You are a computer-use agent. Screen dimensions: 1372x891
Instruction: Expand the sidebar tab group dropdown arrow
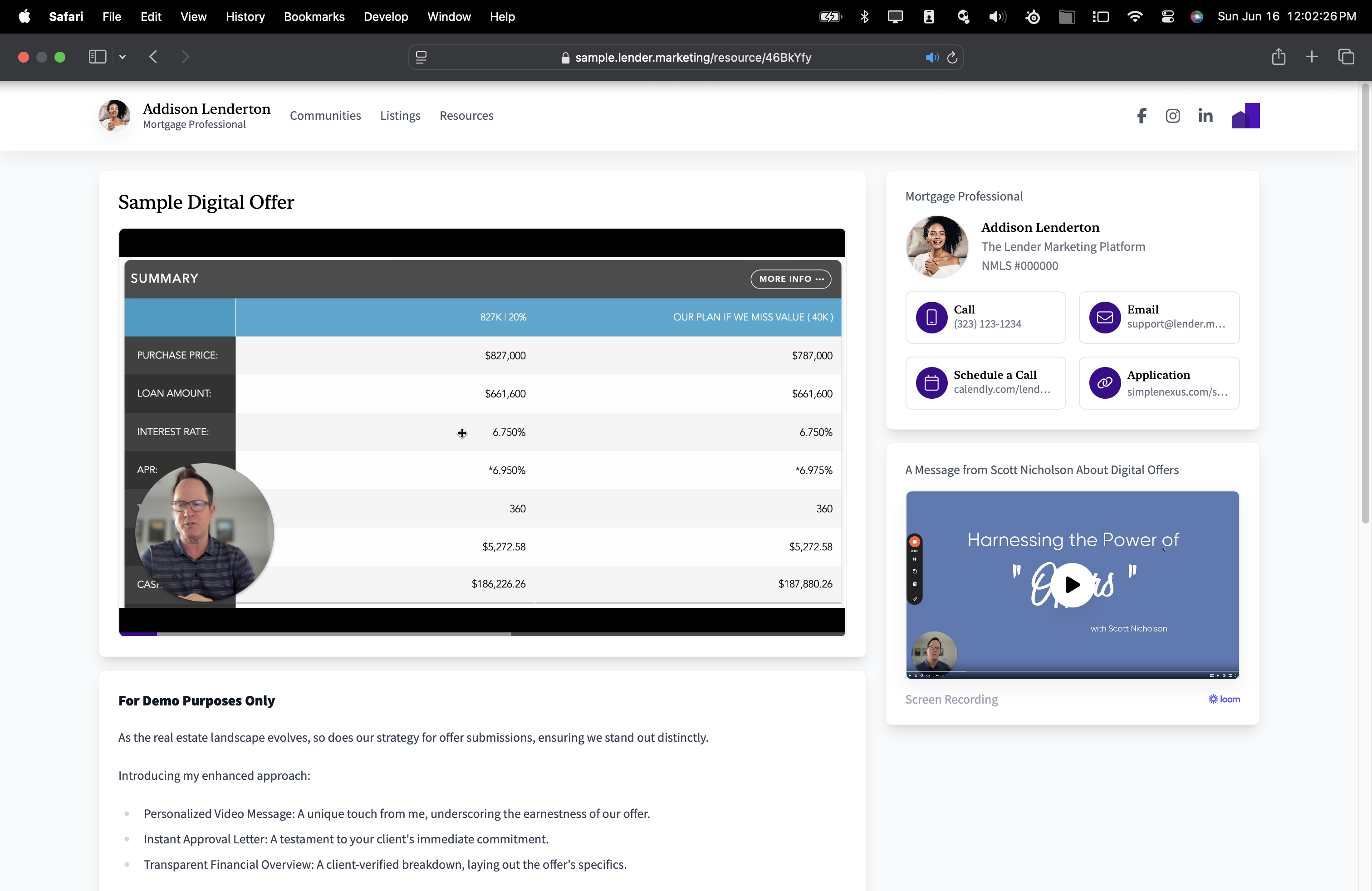tap(122, 57)
